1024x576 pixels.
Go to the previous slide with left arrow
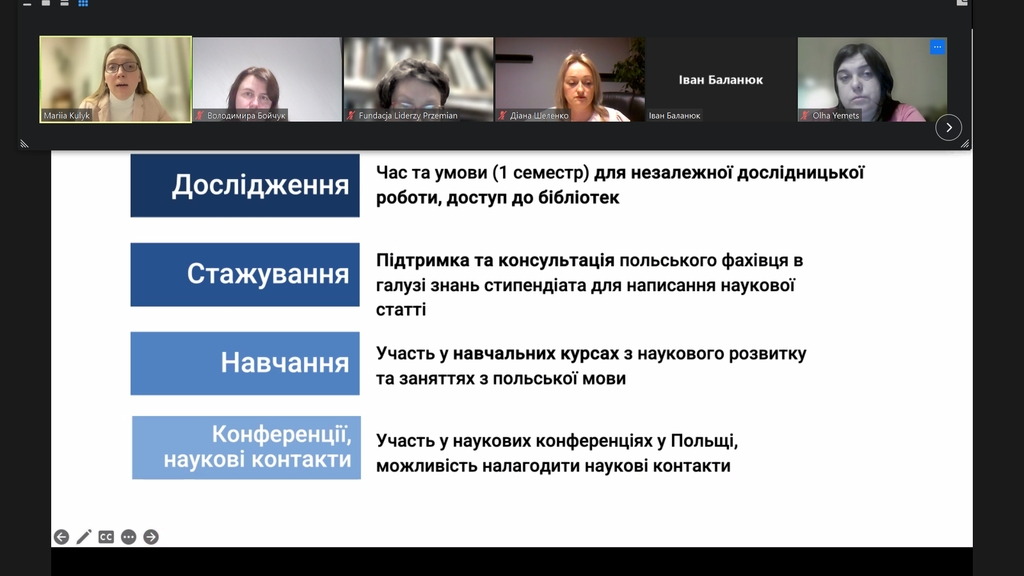click(x=61, y=537)
